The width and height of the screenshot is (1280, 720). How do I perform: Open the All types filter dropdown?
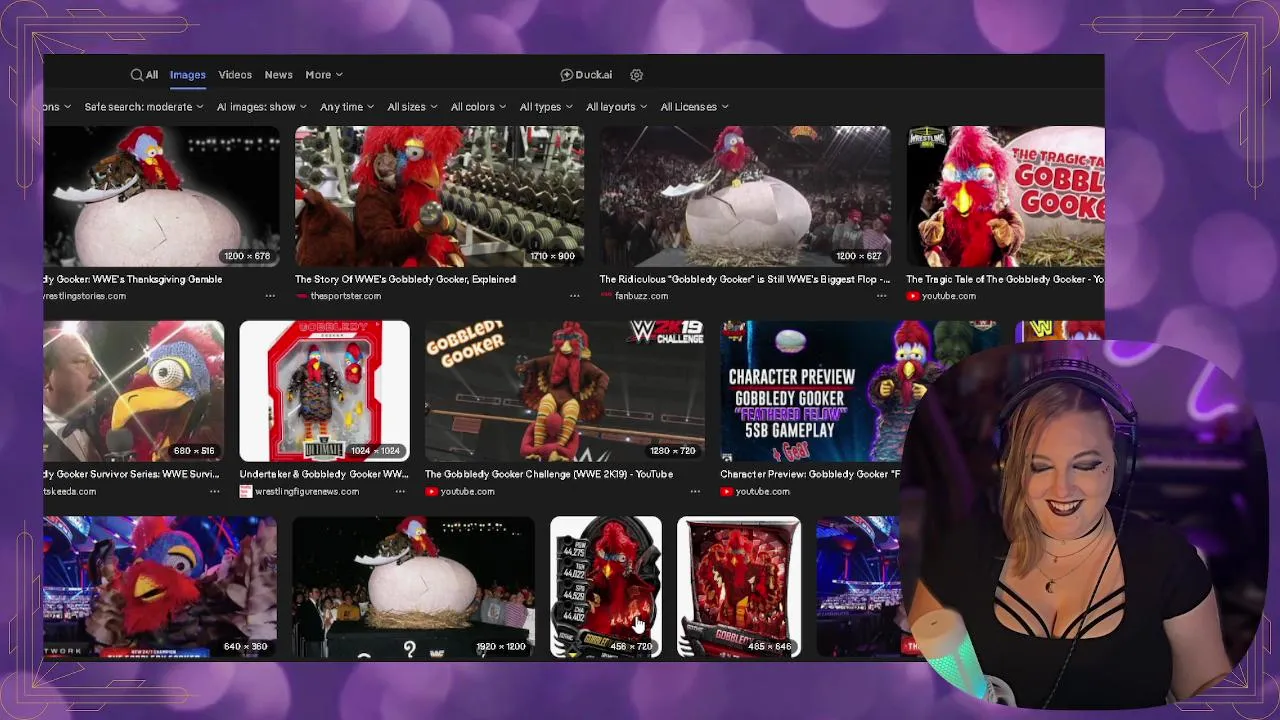tap(546, 107)
